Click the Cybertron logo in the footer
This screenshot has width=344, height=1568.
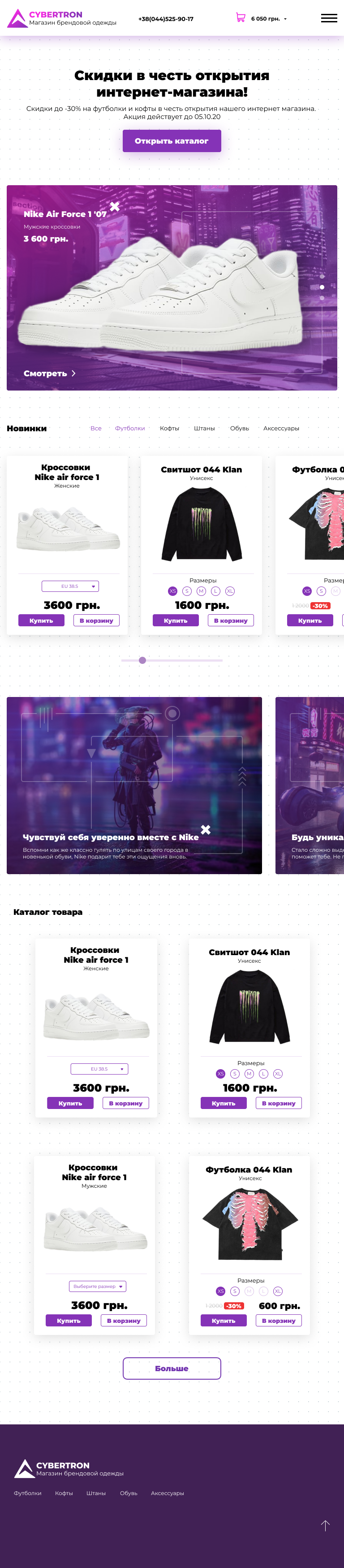tap(69, 1469)
